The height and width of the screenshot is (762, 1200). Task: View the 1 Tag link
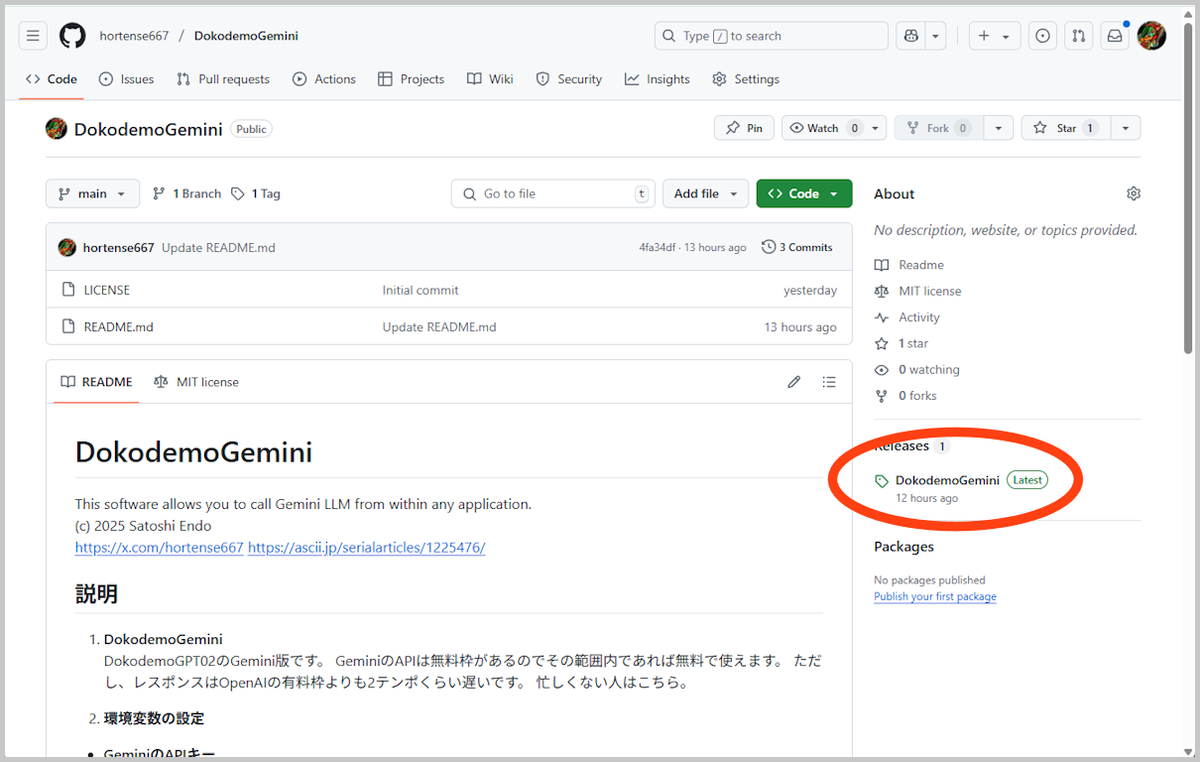point(256,194)
